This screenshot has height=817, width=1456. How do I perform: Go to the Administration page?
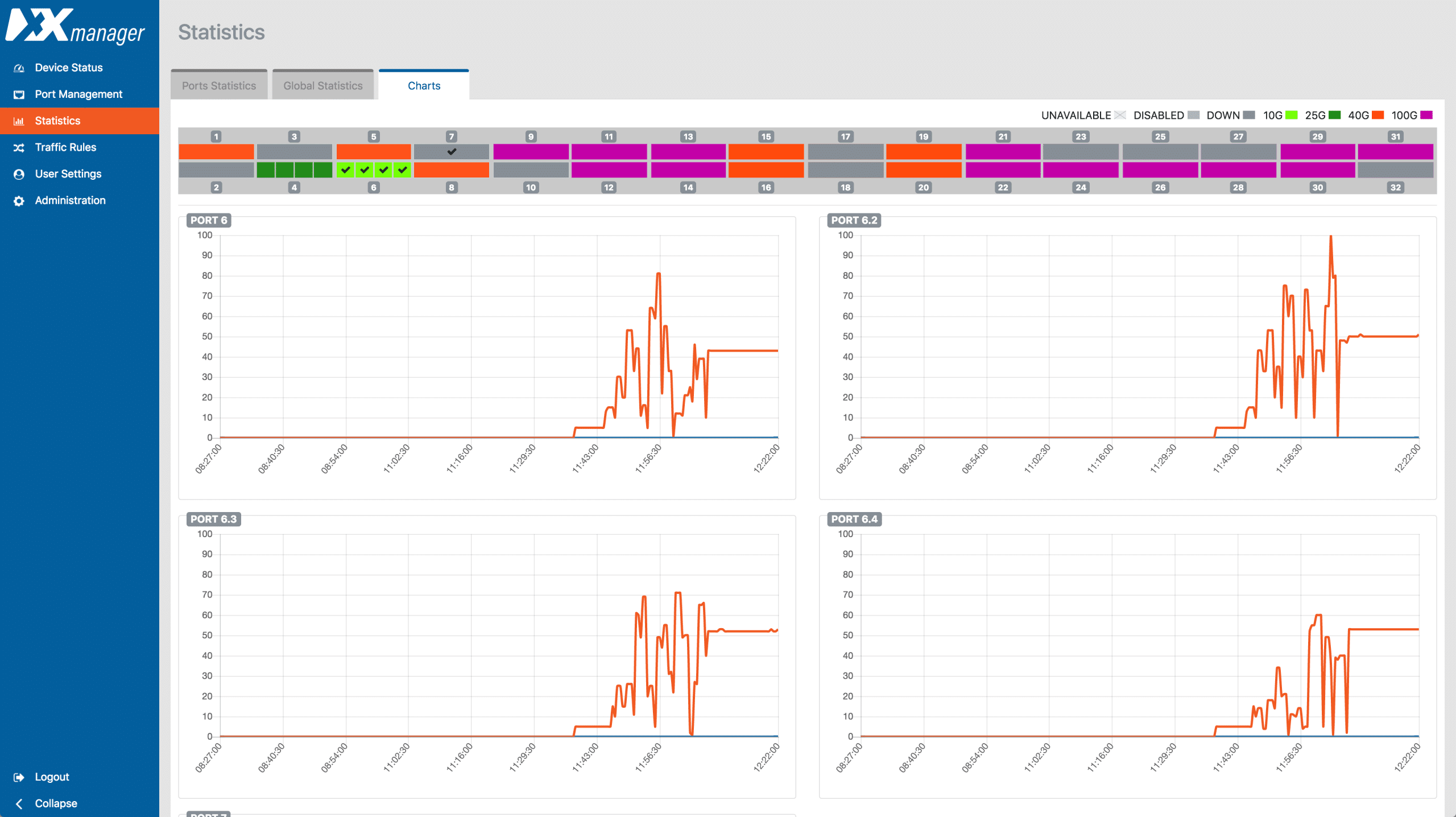(70, 200)
